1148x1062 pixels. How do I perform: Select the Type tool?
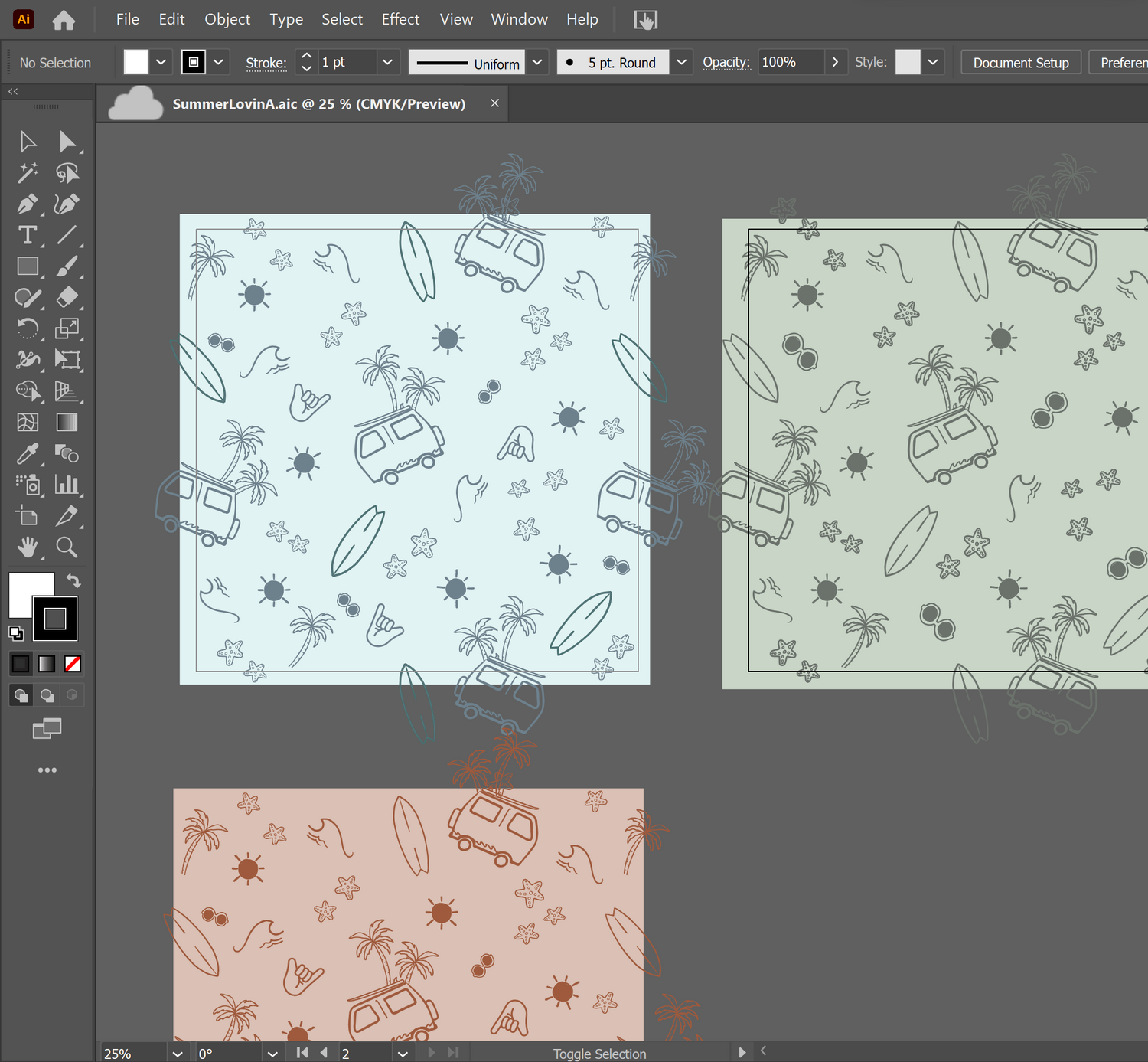pos(28,236)
